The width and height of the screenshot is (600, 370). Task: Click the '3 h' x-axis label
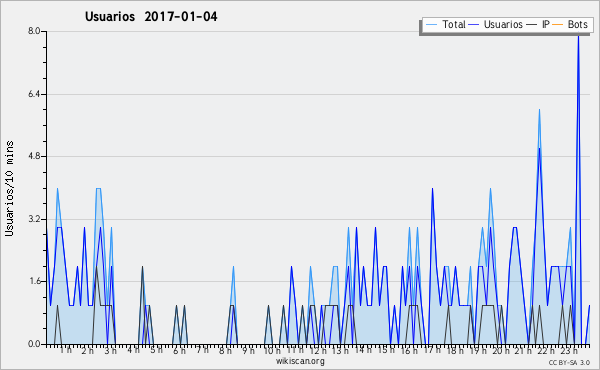click(111, 350)
